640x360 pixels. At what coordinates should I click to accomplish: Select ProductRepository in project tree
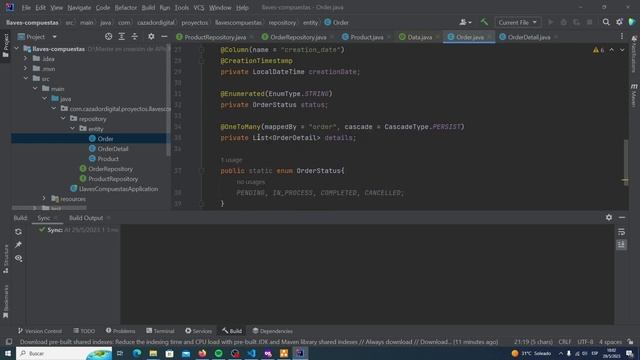113,179
